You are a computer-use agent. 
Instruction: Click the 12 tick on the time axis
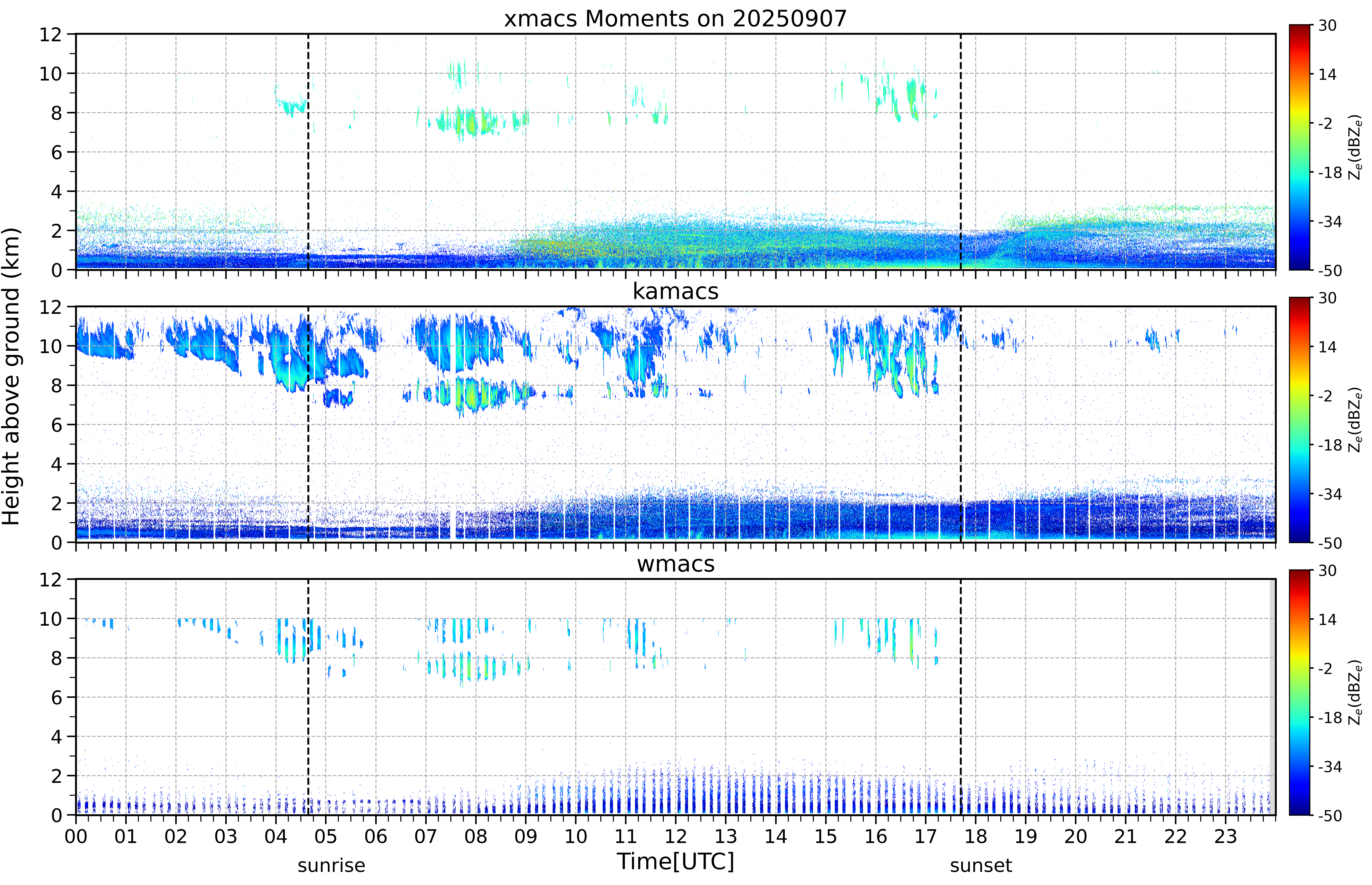click(x=675, y=836)
